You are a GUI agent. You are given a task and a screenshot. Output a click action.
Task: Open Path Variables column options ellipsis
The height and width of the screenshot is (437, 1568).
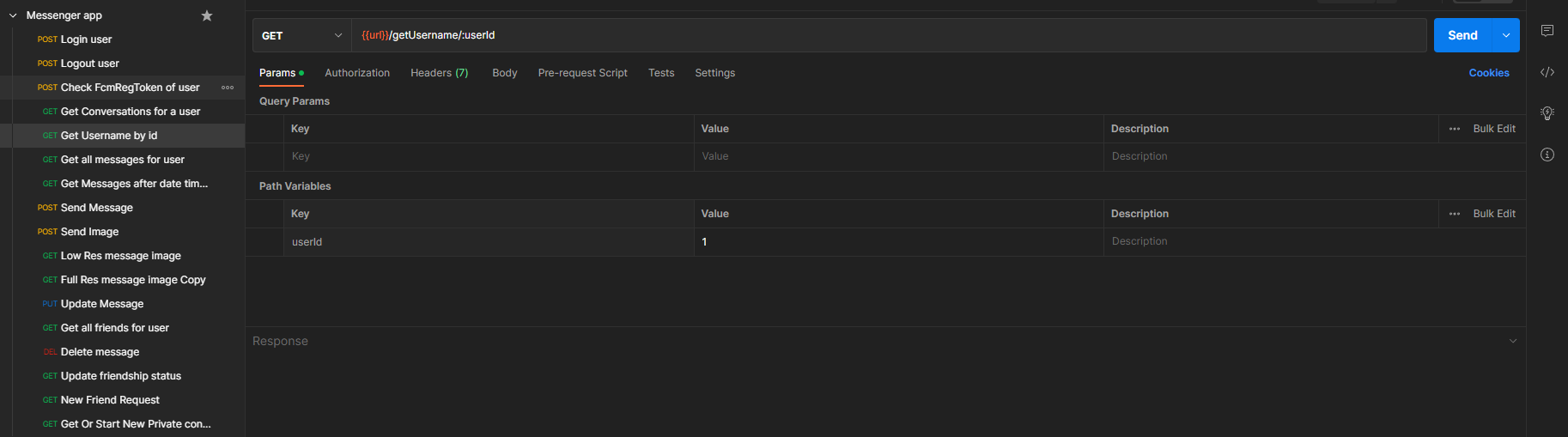(x=1455, y=214)
